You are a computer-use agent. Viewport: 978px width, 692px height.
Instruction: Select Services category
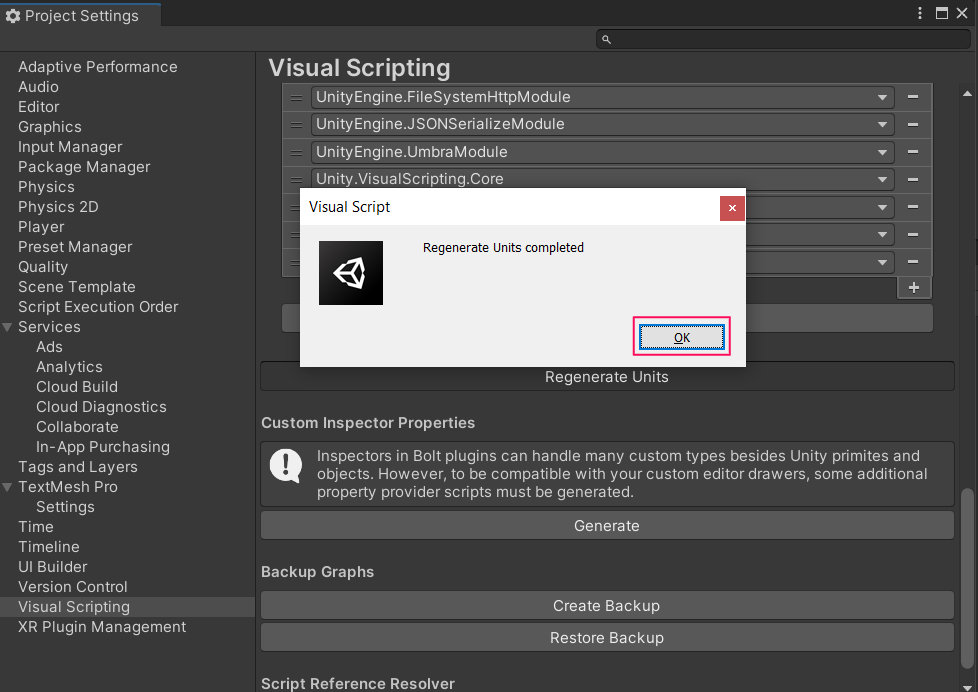[49, 327]
